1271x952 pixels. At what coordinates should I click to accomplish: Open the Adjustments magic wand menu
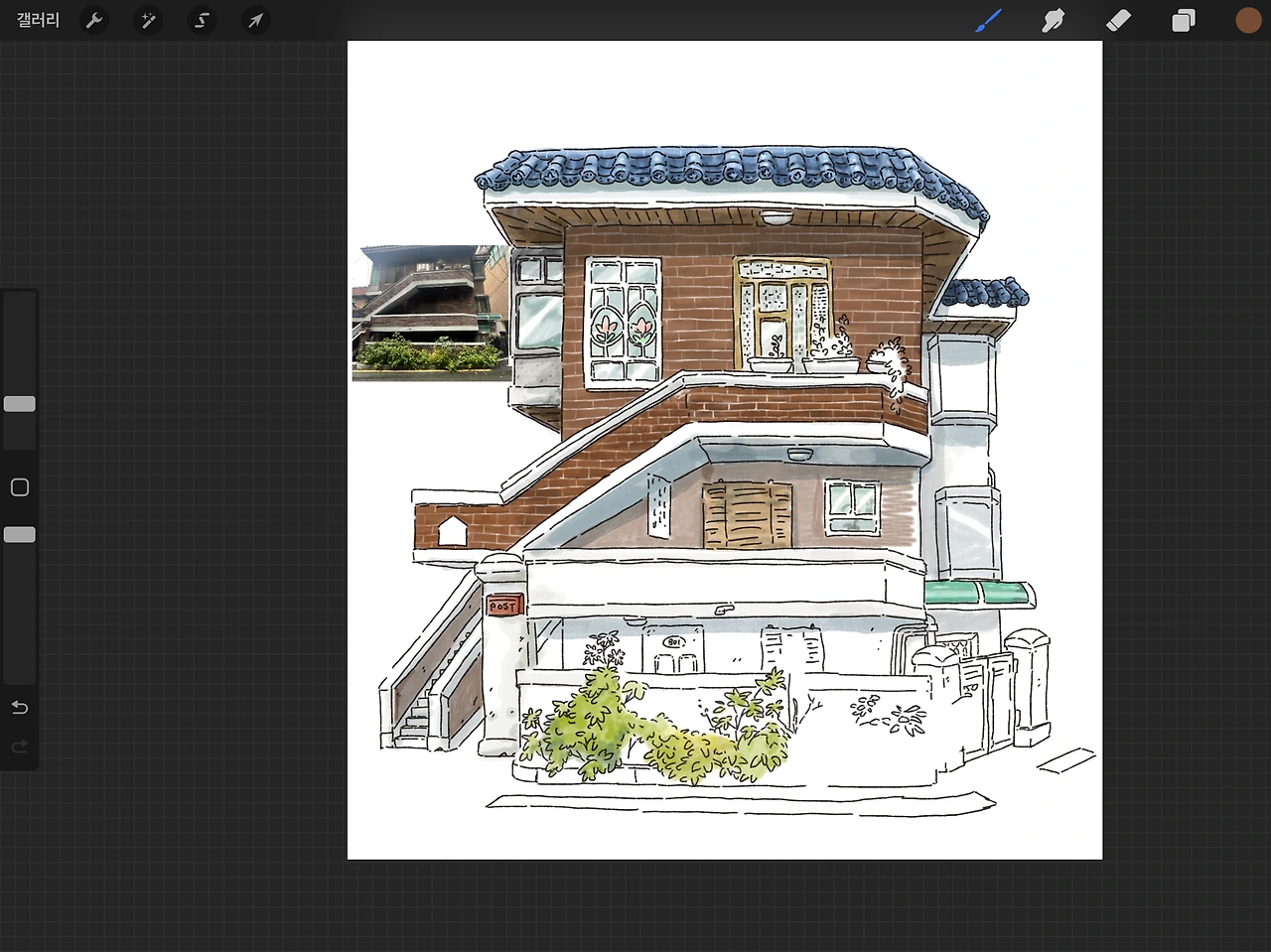click(x=148, y=20)
